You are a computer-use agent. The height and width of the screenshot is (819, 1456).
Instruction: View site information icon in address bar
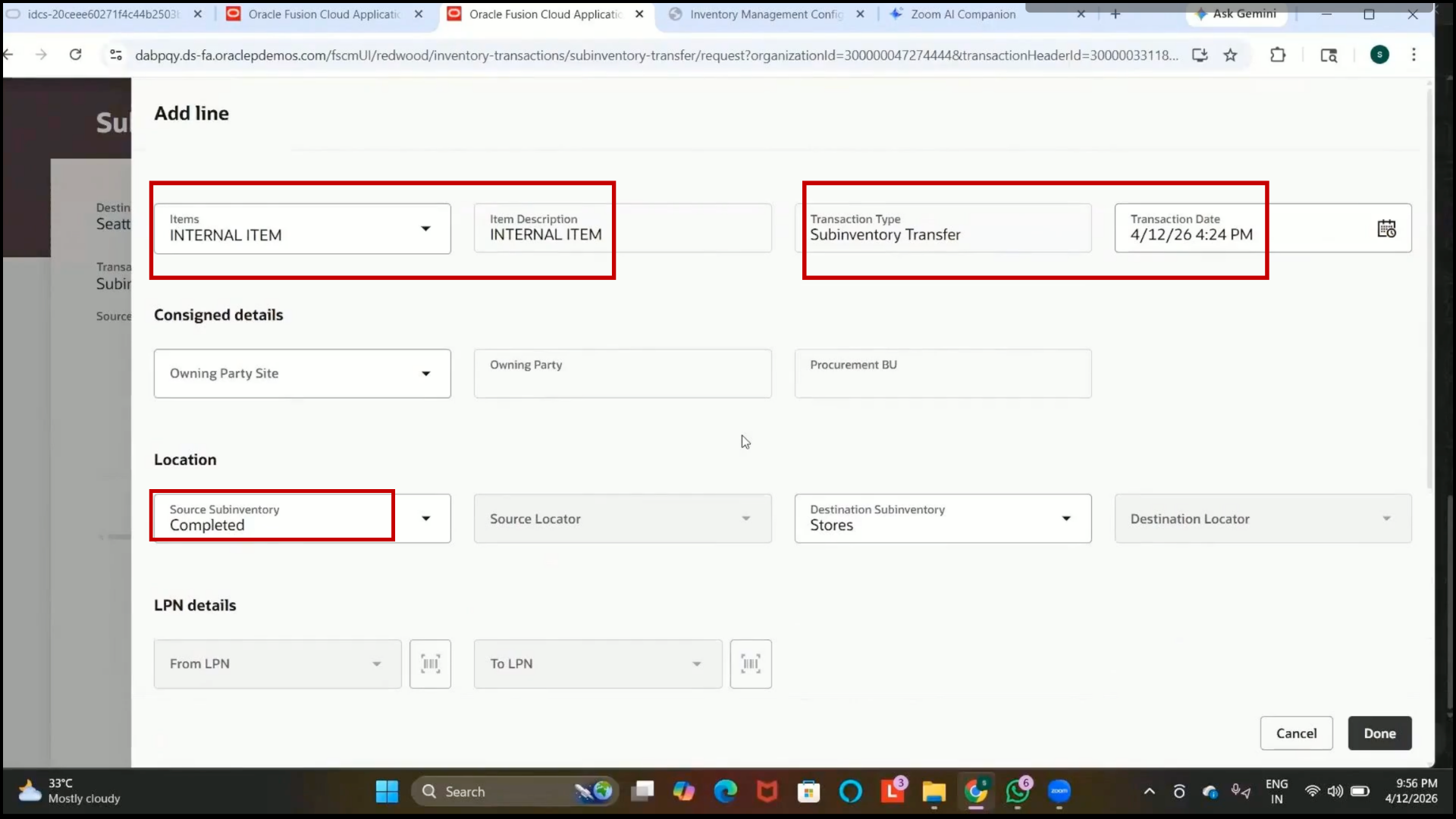tap(116, 55)
